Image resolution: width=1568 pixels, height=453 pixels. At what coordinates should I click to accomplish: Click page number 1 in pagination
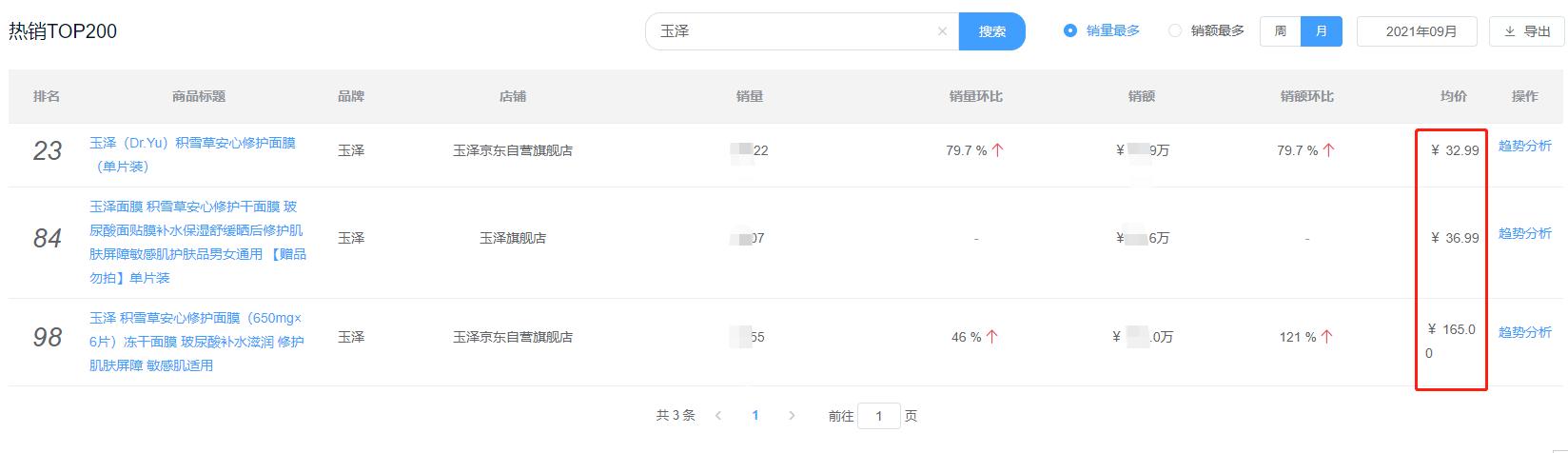coord(755,416)
